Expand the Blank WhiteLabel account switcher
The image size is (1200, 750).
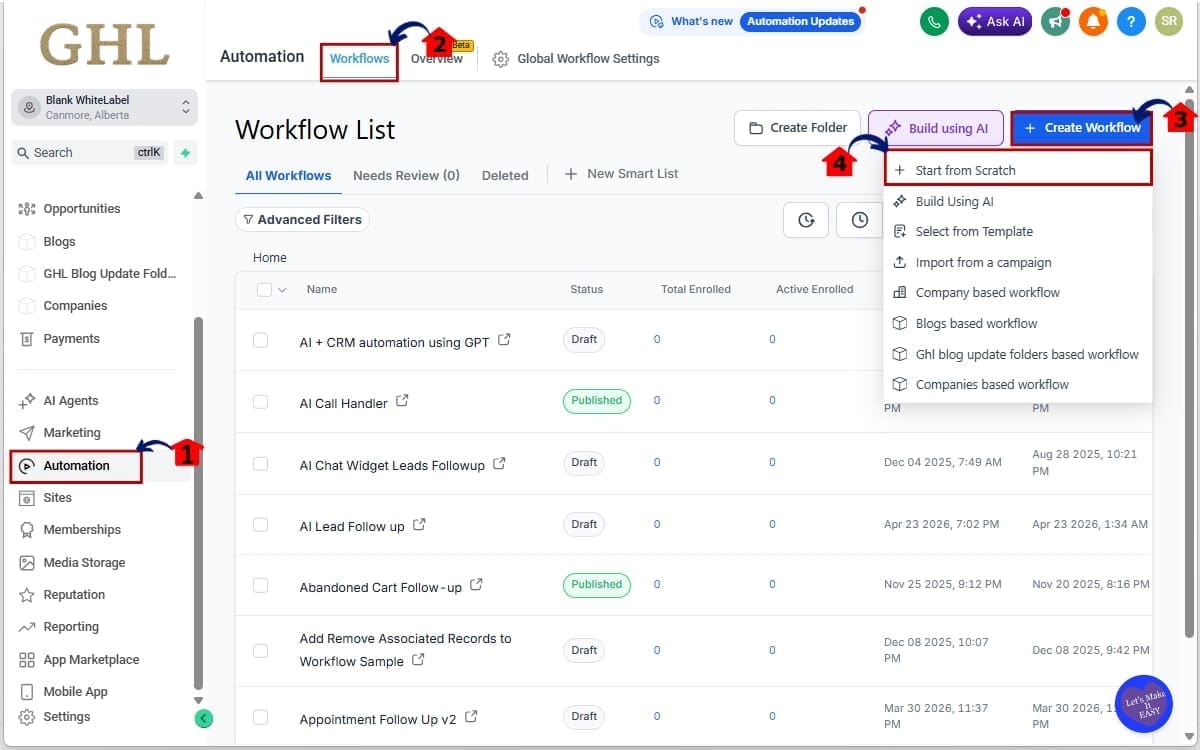click(x=105, y=107)
